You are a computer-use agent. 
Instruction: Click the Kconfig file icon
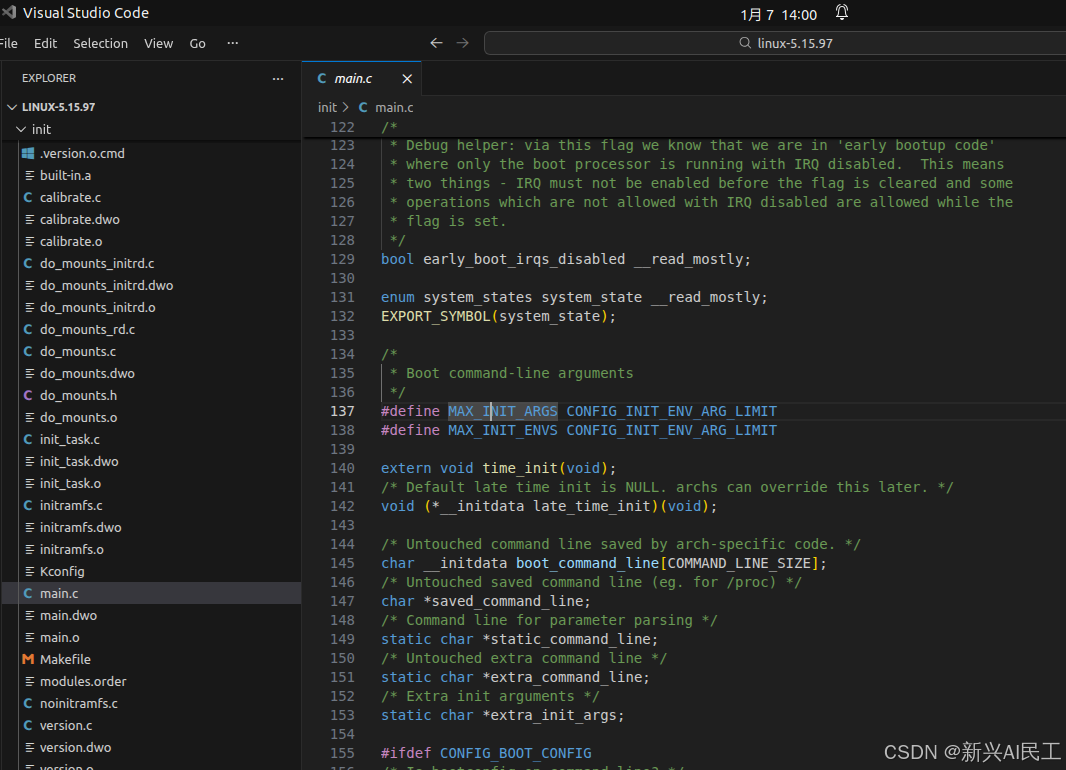(x=32, y=571)
